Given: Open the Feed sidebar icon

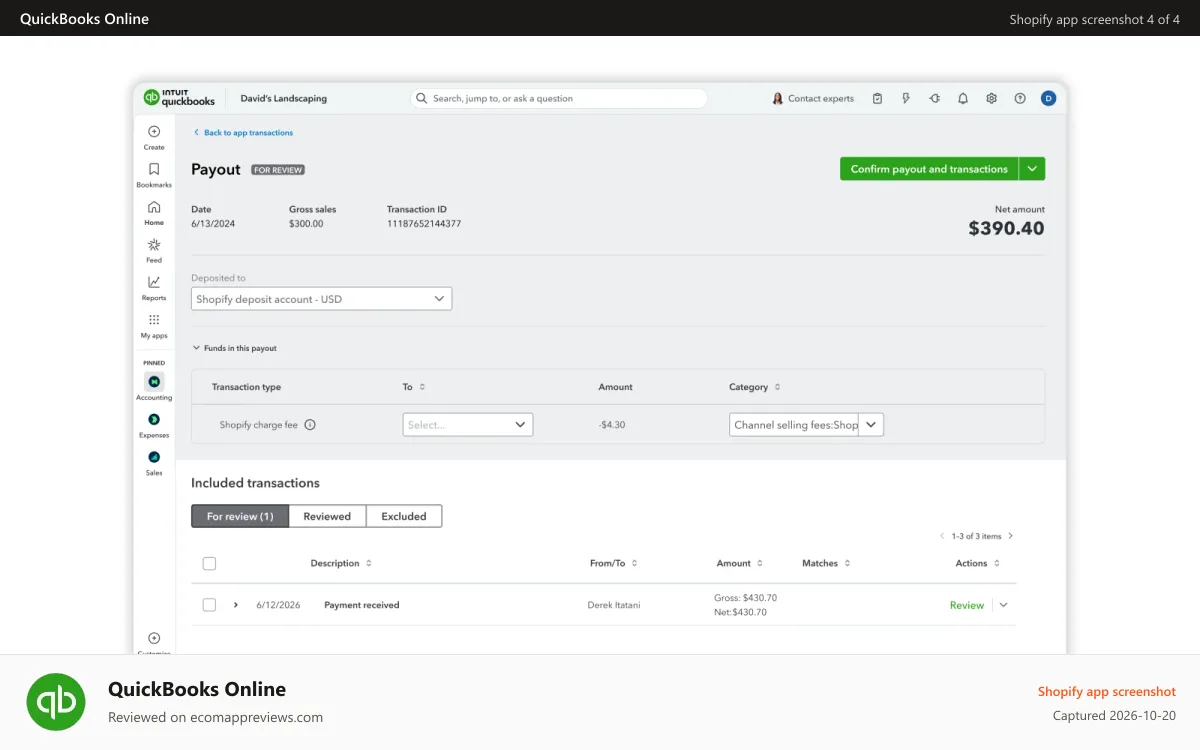Looking at the screenshot, I should (x=154, y=250).
